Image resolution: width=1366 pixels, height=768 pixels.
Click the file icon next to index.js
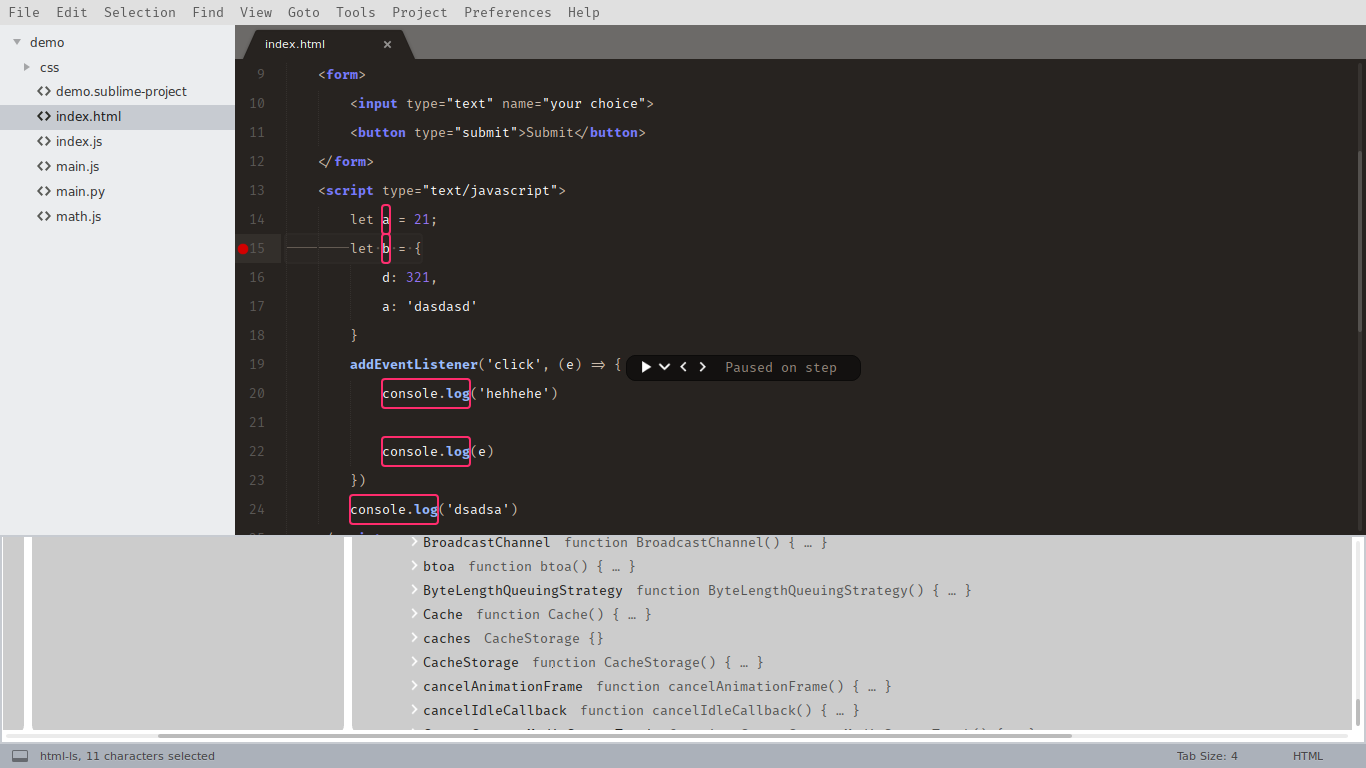tap(43, 141)
